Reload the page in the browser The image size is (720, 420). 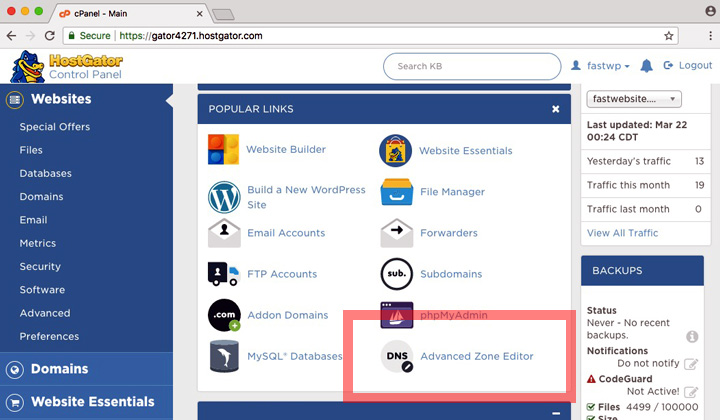point(50,36)
